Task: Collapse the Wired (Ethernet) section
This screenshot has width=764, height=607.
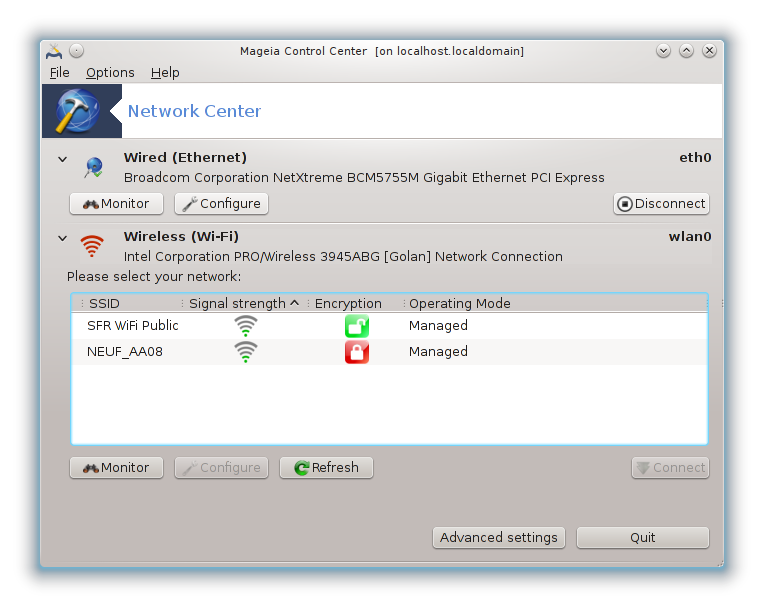Action: coord(62,159)
